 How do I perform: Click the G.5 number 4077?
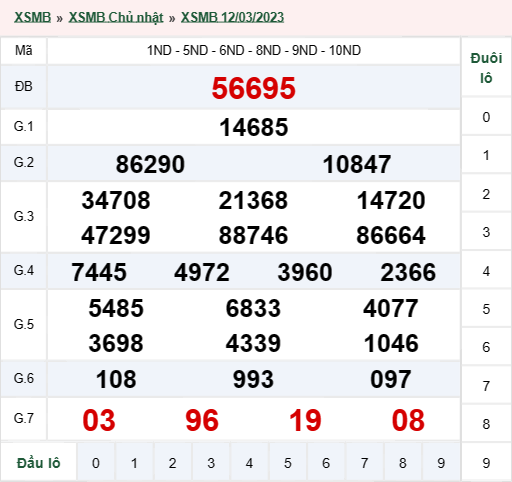pyautogui.click(x=391, y=308)
